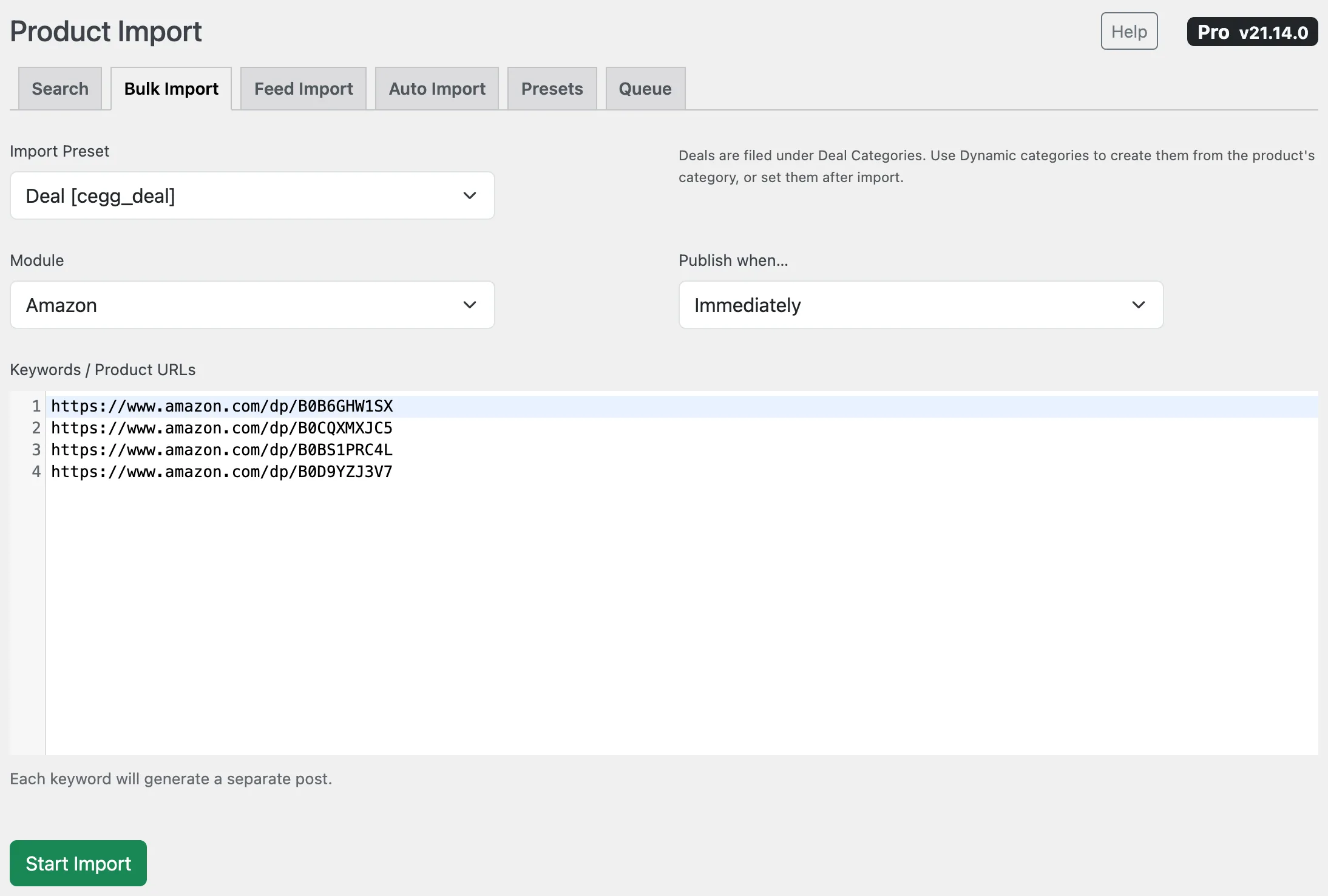Open the Publish when dropdown

(x=921, y=305)
